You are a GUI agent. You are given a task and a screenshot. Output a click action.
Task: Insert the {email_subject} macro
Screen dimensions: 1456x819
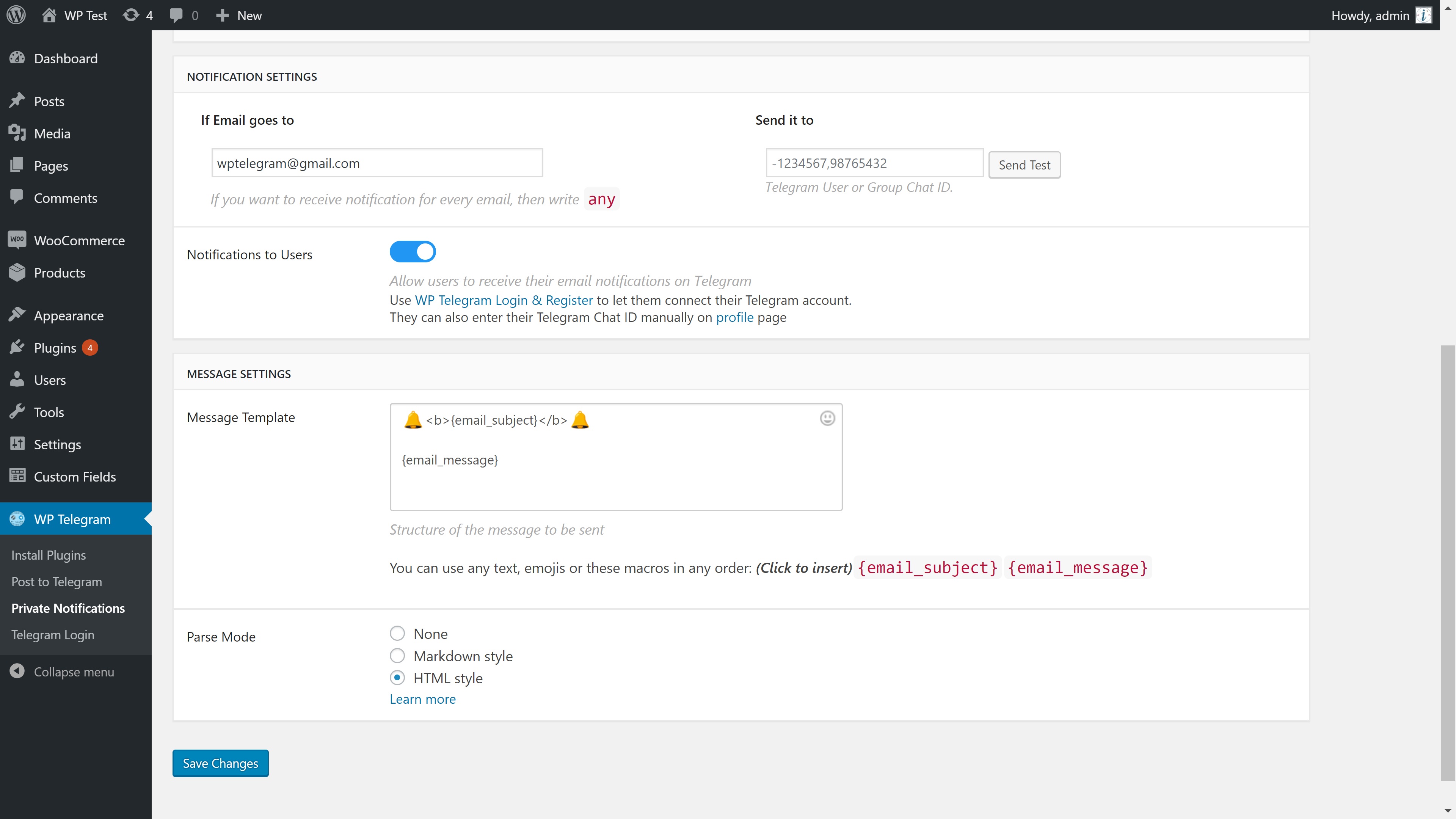[x=927, y=568]
